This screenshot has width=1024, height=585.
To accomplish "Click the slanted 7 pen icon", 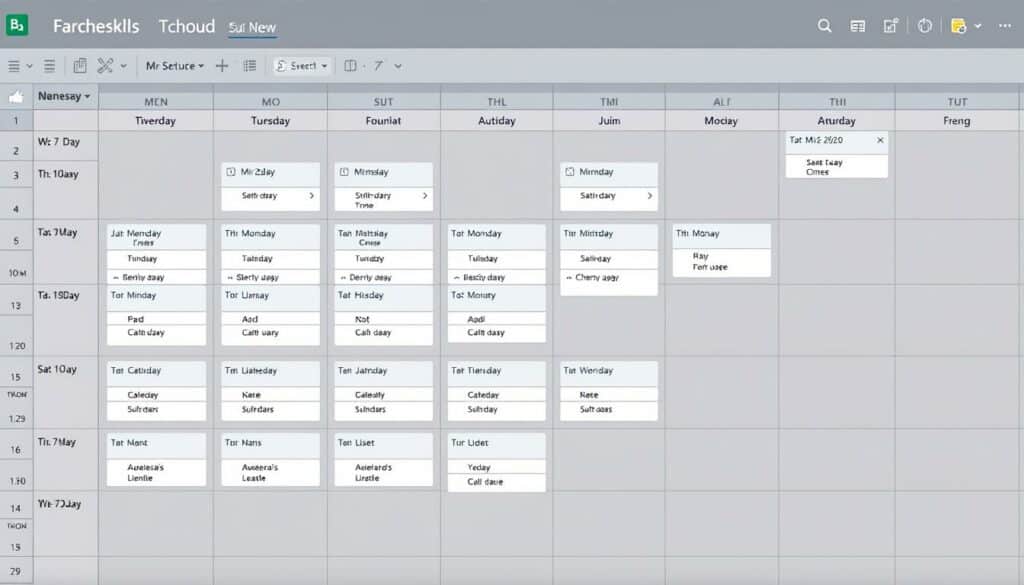I will [378, 66].
